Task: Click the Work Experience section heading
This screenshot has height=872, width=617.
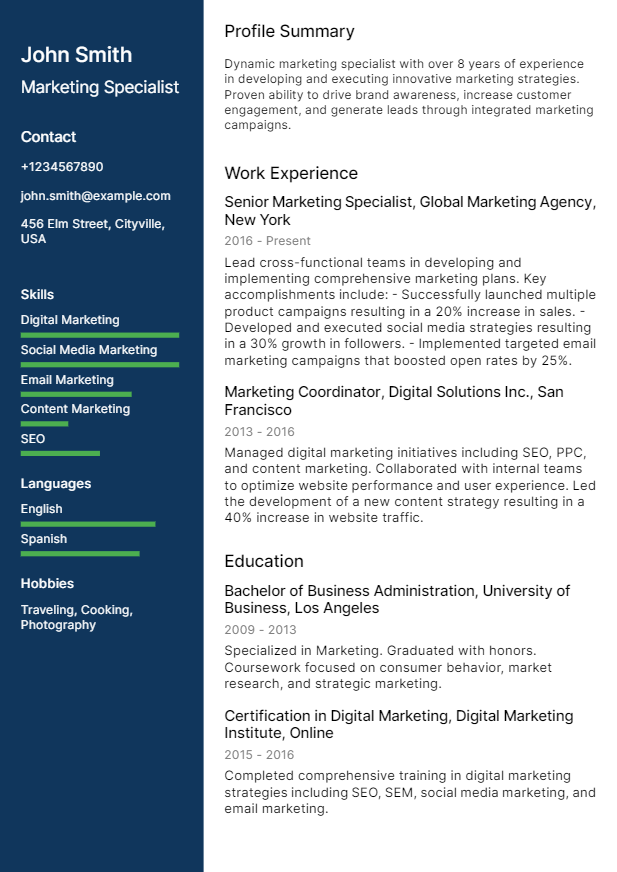Action: click(291, 173)
